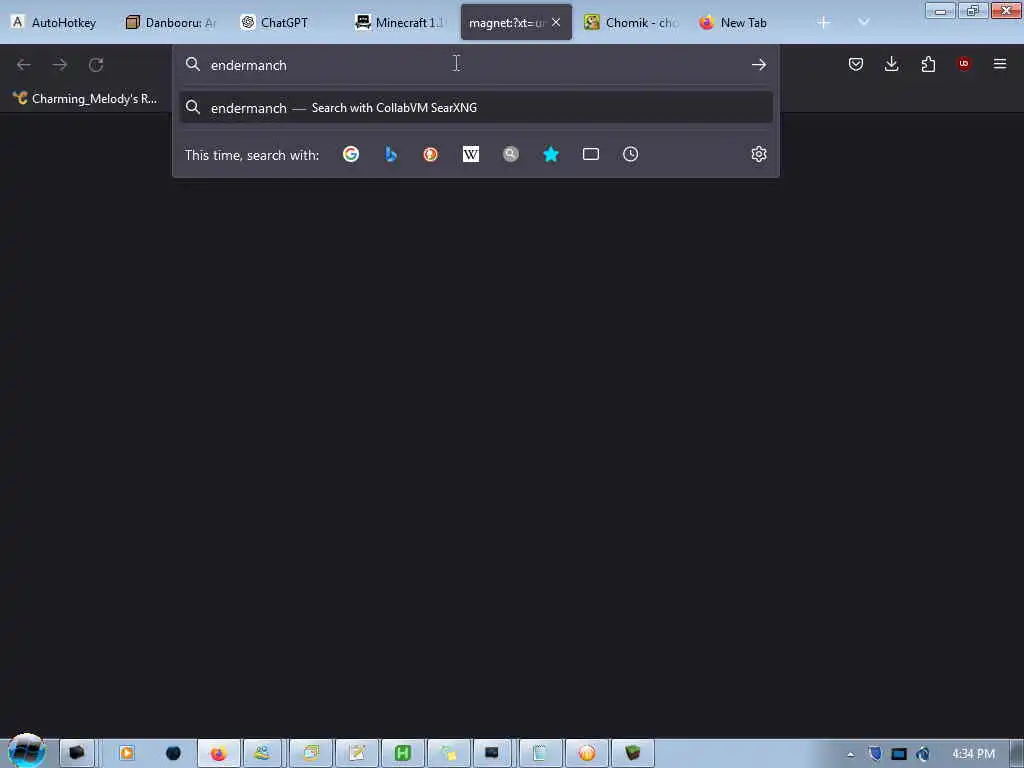This screenshot has height=768, width=1024.
Task: Open the uBlock Origin extension icon
Action: 963,64
